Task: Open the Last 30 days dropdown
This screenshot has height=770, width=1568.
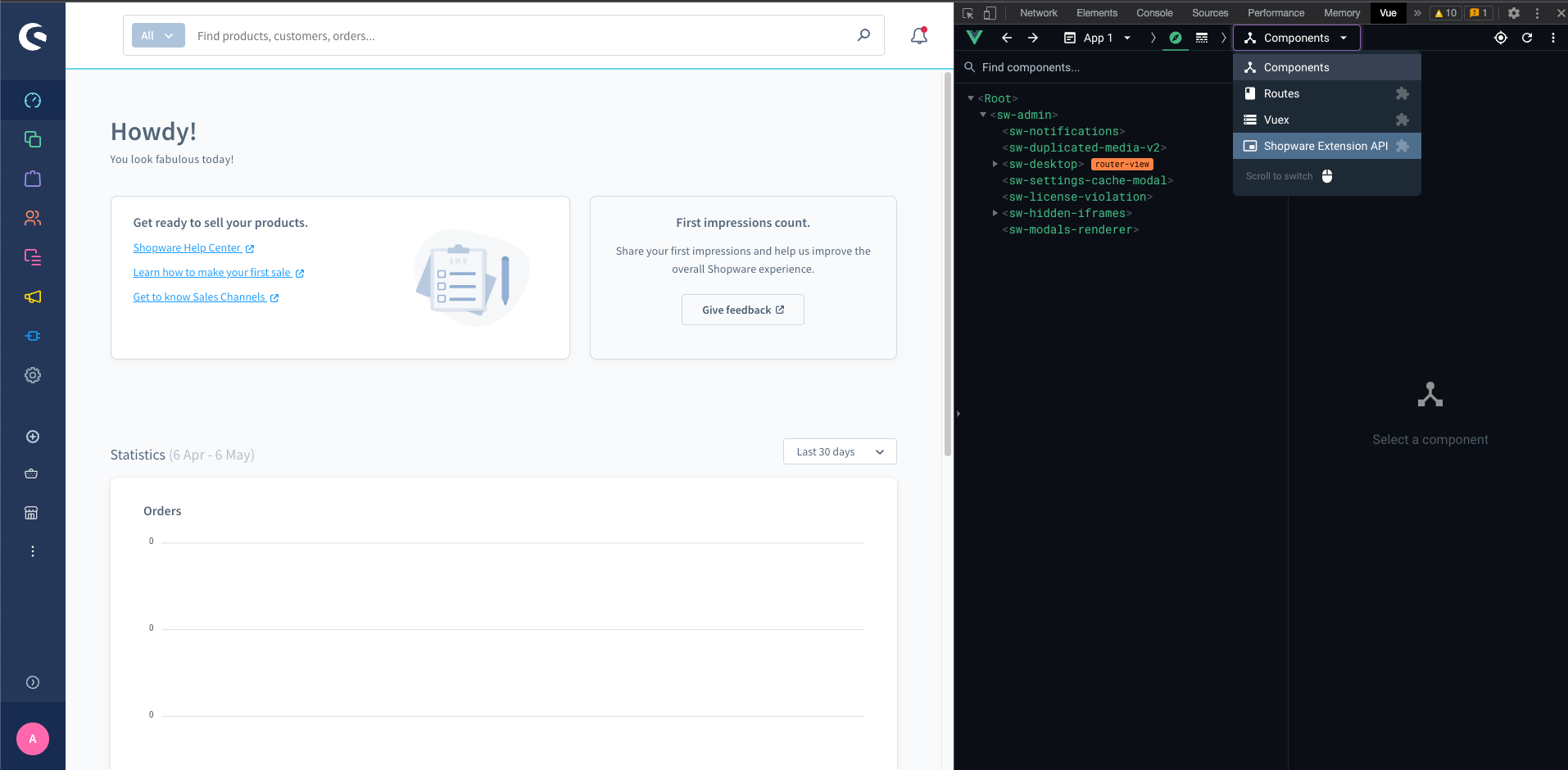Action: coord(839,451)
